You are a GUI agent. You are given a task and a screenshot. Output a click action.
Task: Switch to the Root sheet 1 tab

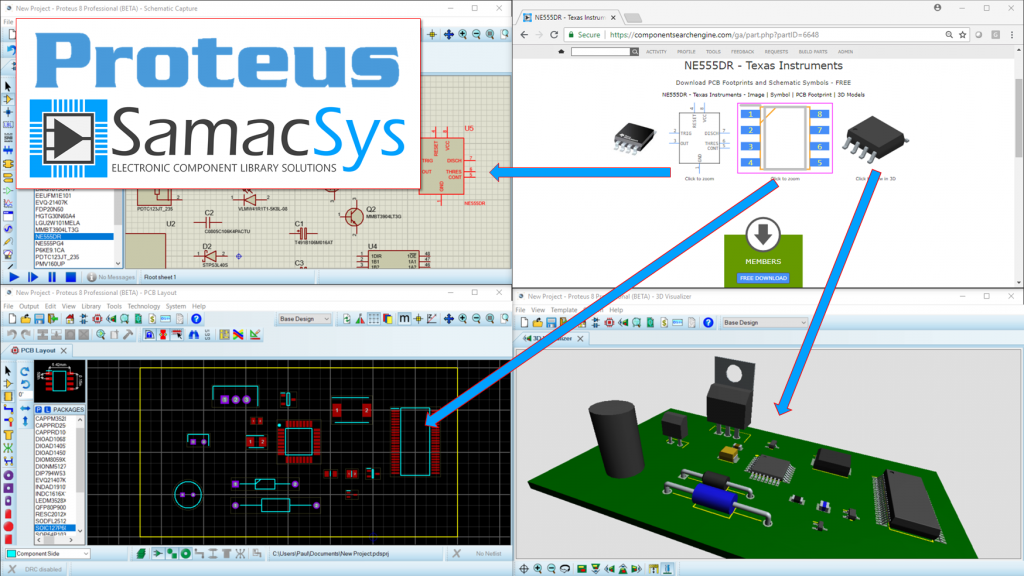point(160,277)
